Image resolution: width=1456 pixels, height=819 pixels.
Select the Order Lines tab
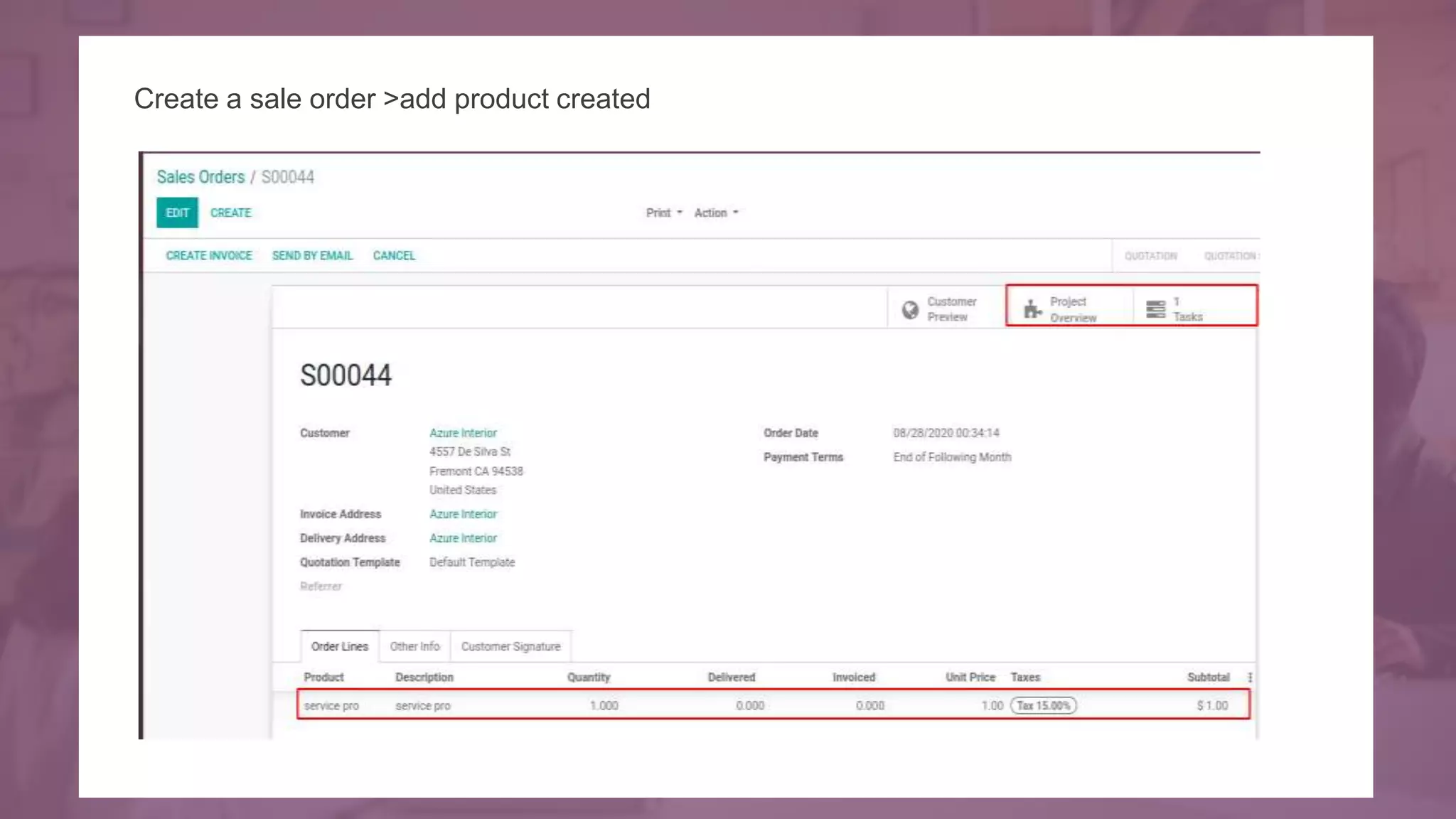tap(340, 647)
